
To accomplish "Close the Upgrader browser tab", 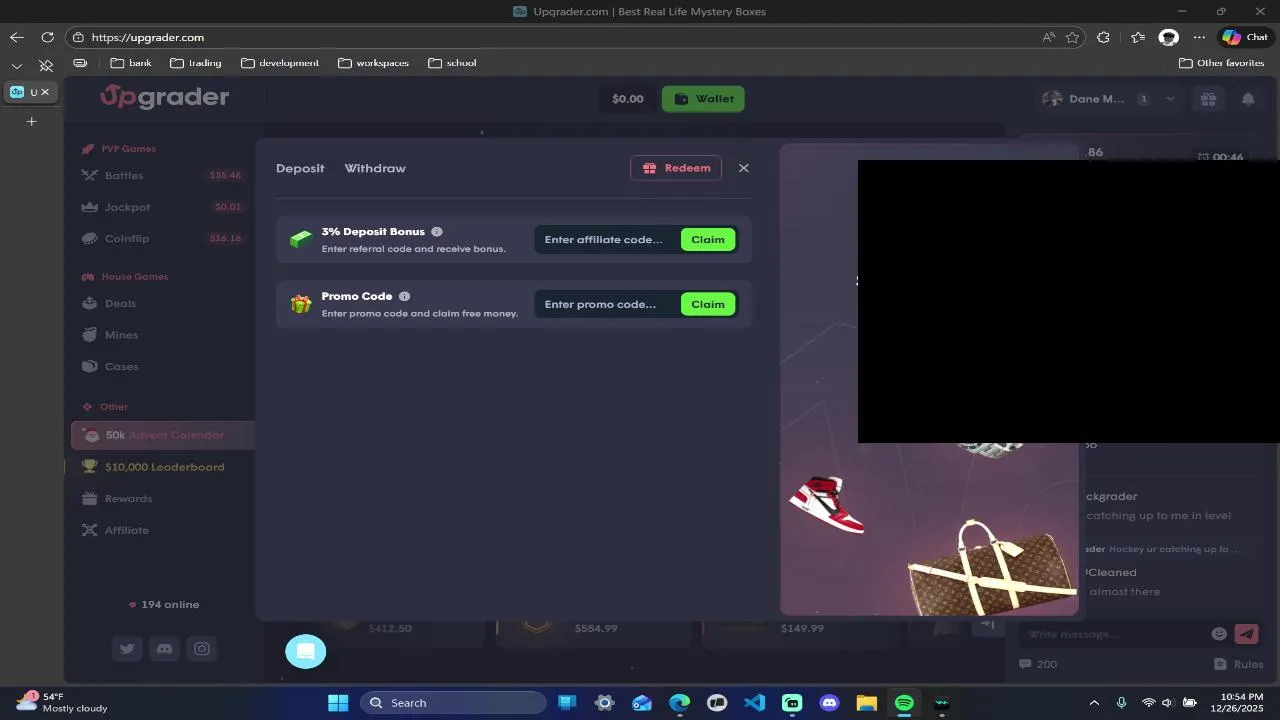I will [x=44, y=92].
